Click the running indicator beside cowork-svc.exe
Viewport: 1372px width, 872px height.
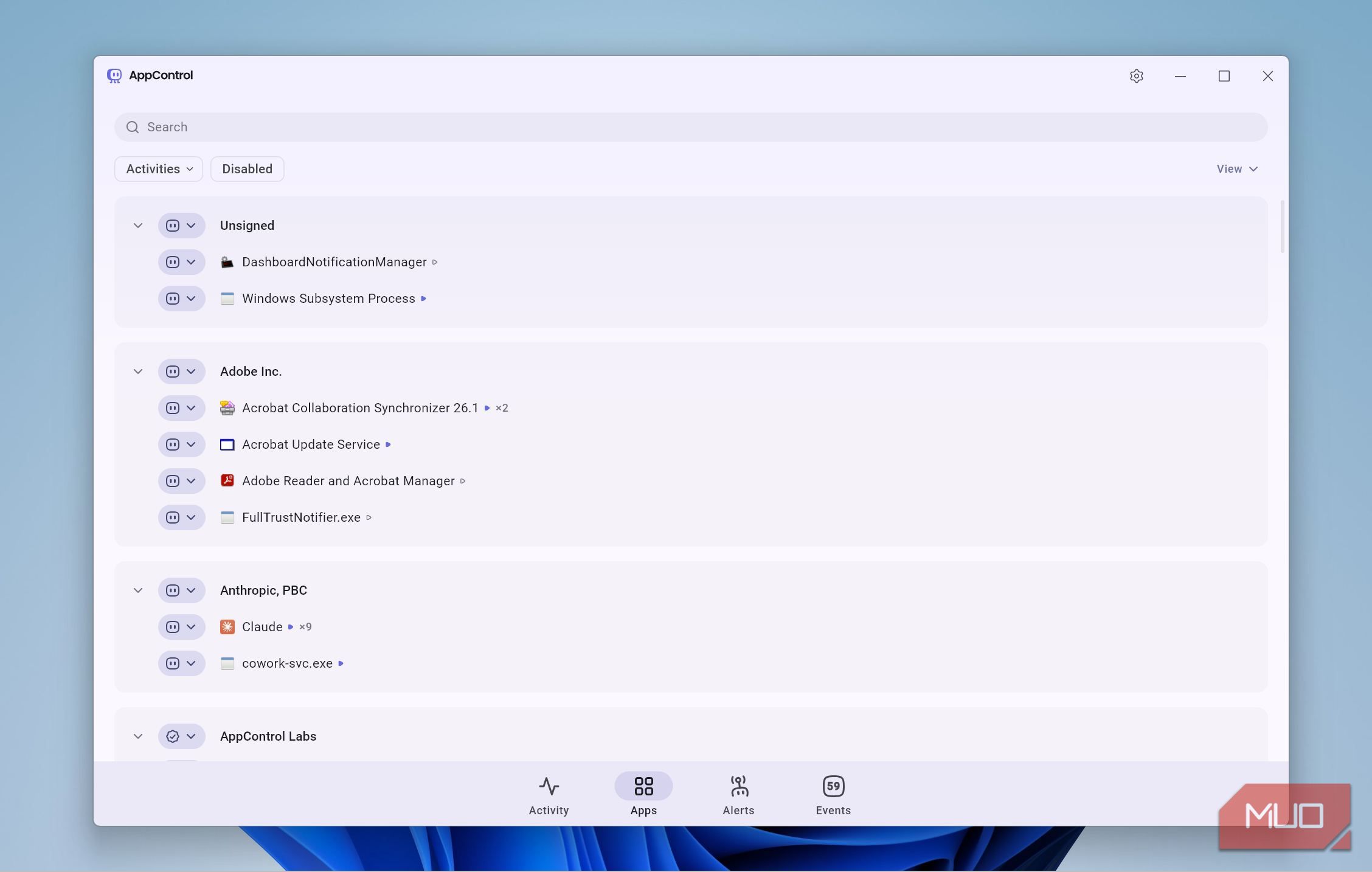pos(341,663)
